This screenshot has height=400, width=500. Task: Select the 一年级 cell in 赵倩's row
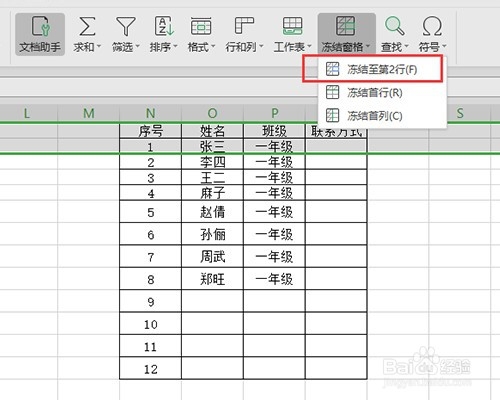click(274, 212)
